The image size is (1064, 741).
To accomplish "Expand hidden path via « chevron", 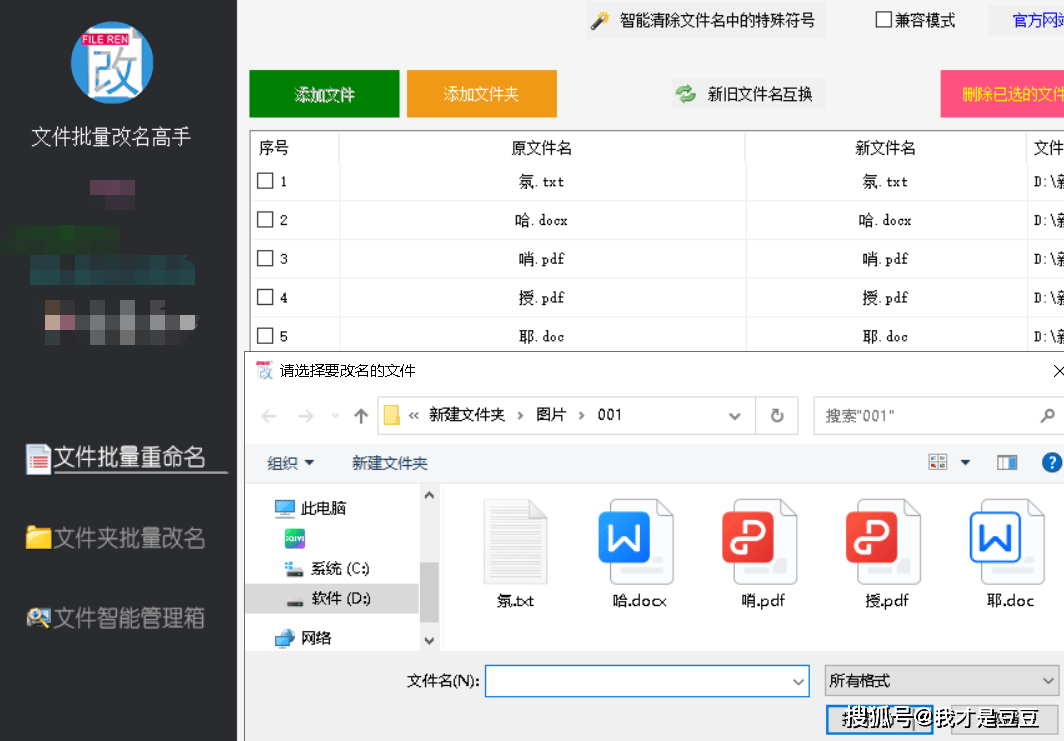I will pos(413,415).
